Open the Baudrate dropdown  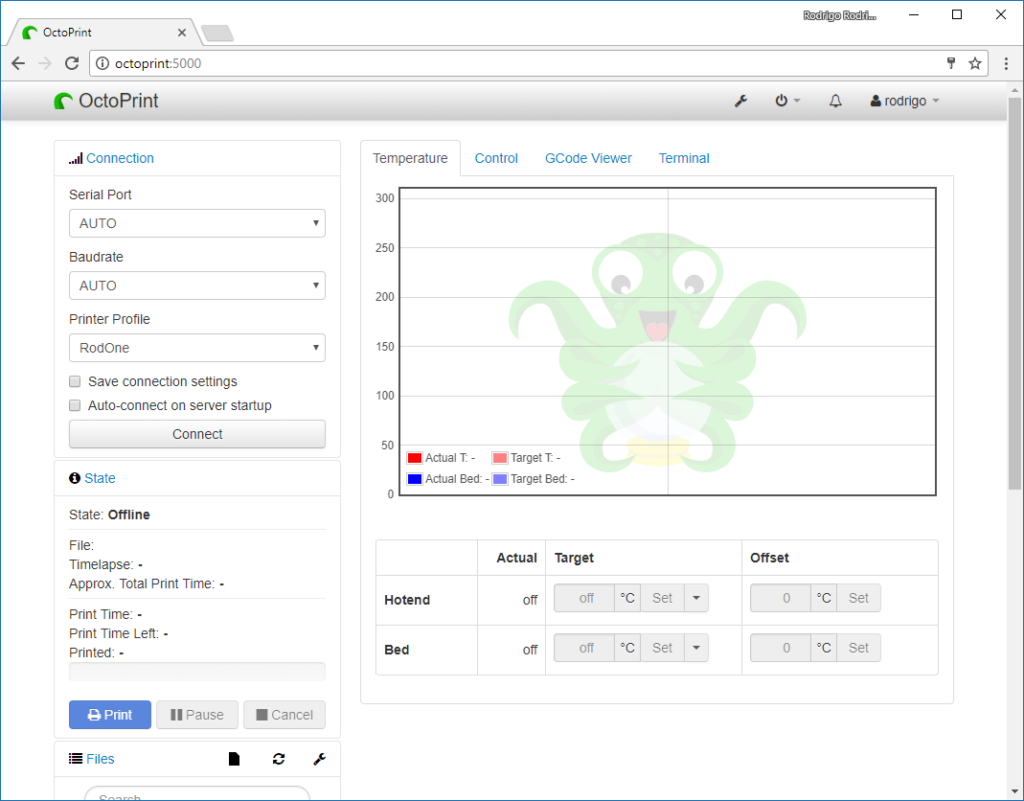[197, 285]
